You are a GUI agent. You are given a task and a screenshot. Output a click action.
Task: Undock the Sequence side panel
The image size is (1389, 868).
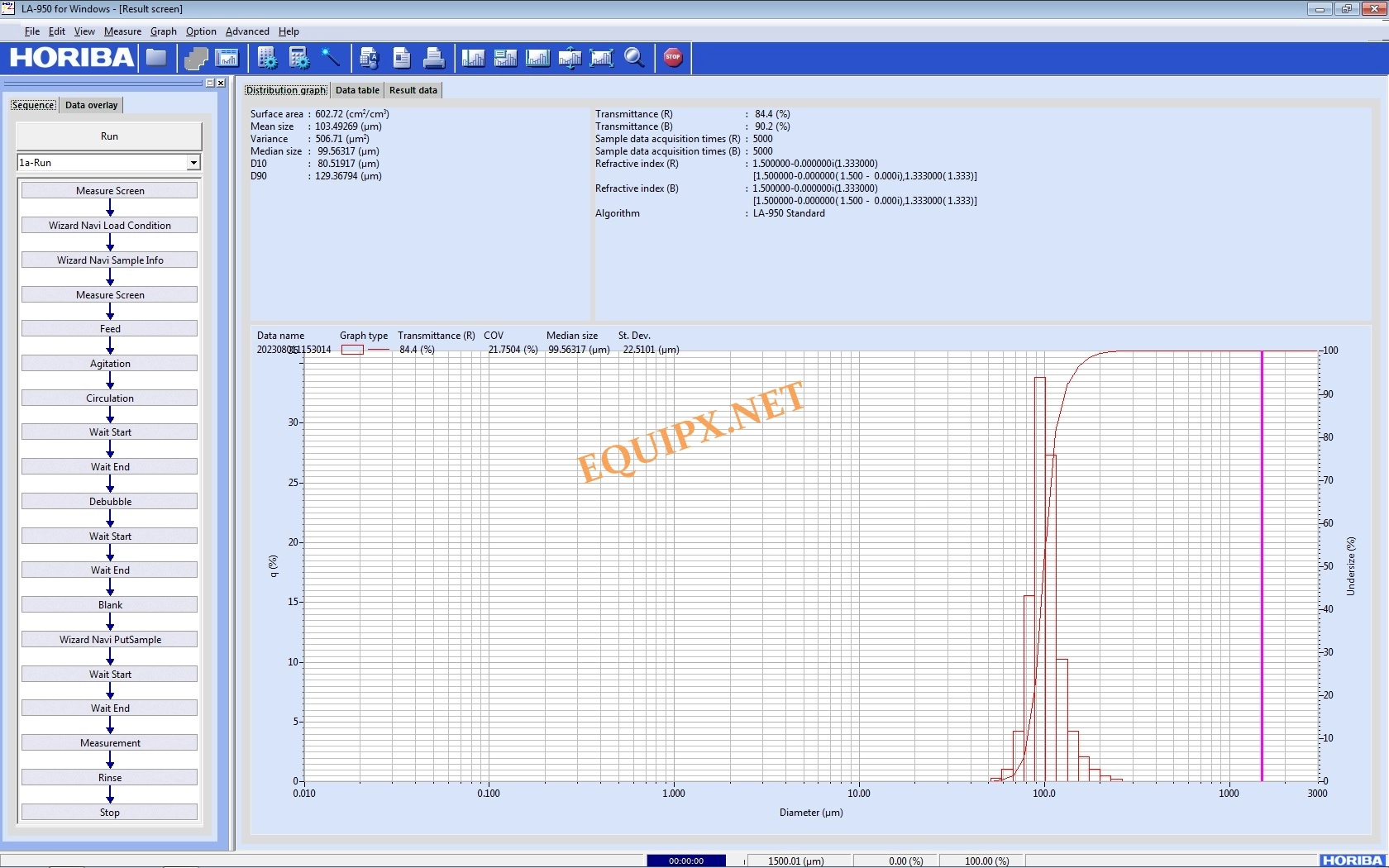tap(210, 83)
